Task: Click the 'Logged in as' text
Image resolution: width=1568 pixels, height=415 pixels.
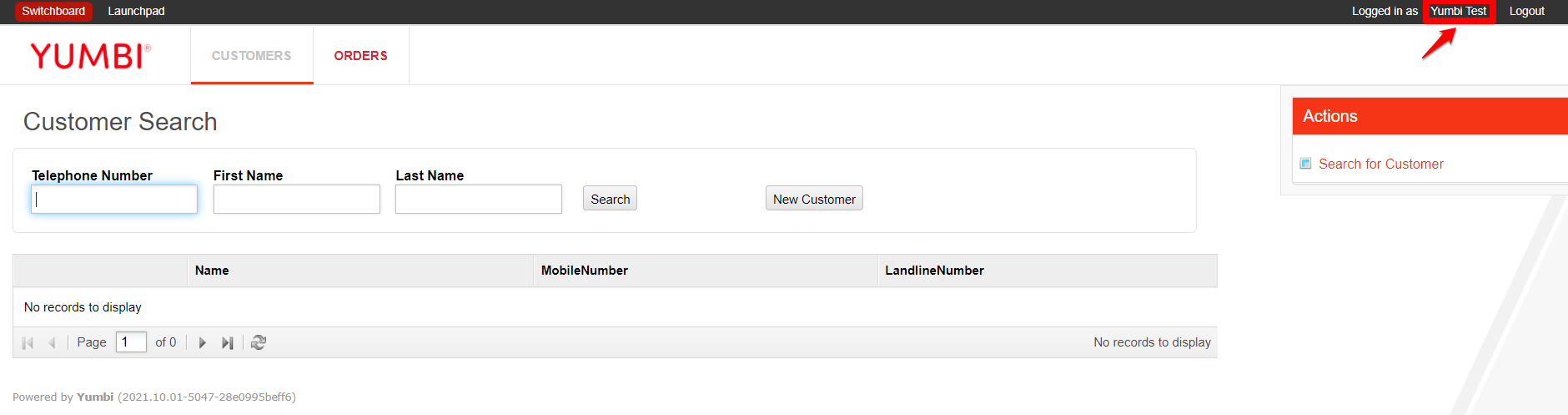Action: click(1385, 11)
